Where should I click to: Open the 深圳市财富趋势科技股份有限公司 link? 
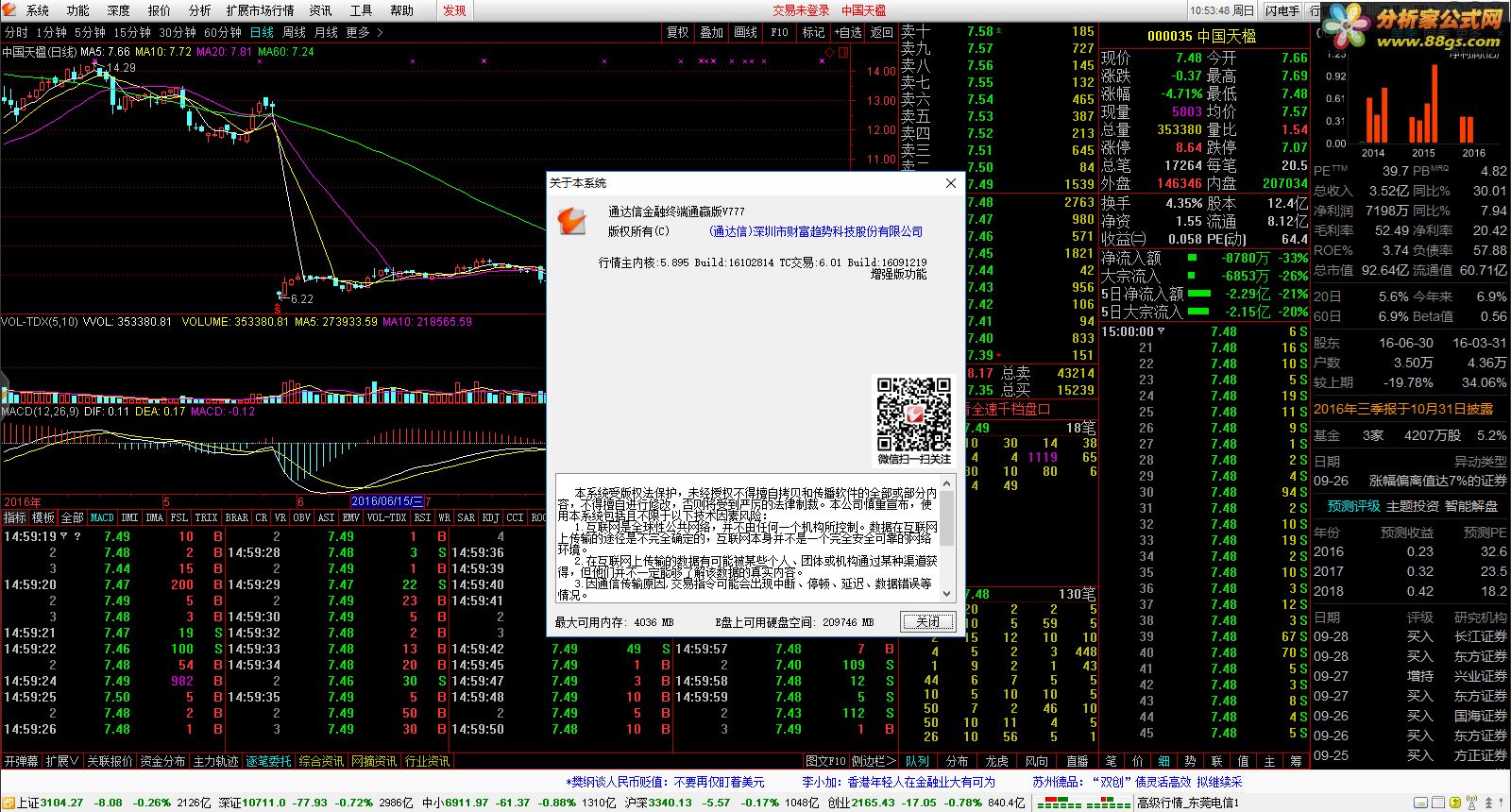(816, 231)
